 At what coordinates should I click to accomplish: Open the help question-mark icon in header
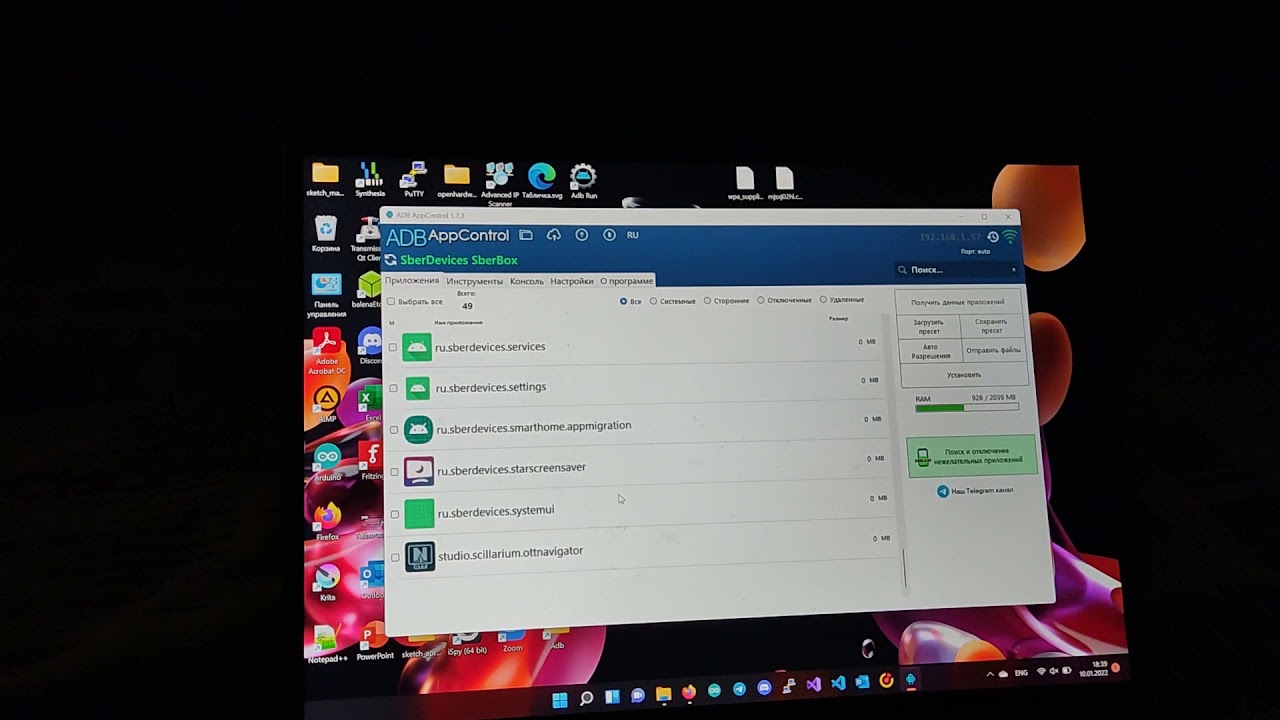582,235
